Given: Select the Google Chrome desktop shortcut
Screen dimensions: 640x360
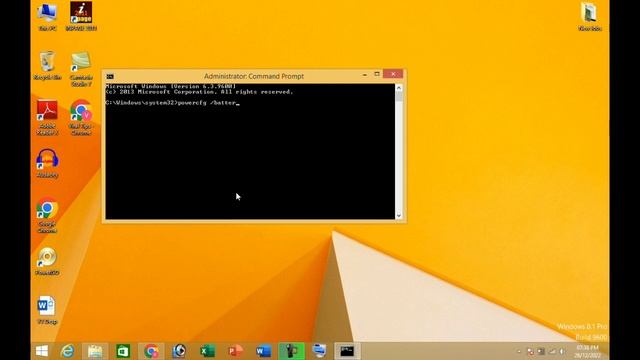Looking at the screenshot, I should pos(47,216).
